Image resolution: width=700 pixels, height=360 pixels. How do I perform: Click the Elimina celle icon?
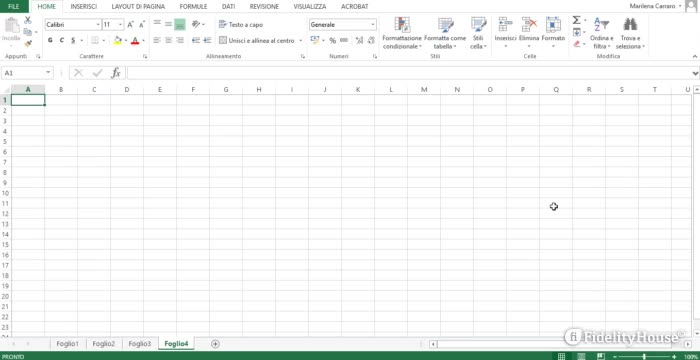pyautogui.click(x=529, y=24)
